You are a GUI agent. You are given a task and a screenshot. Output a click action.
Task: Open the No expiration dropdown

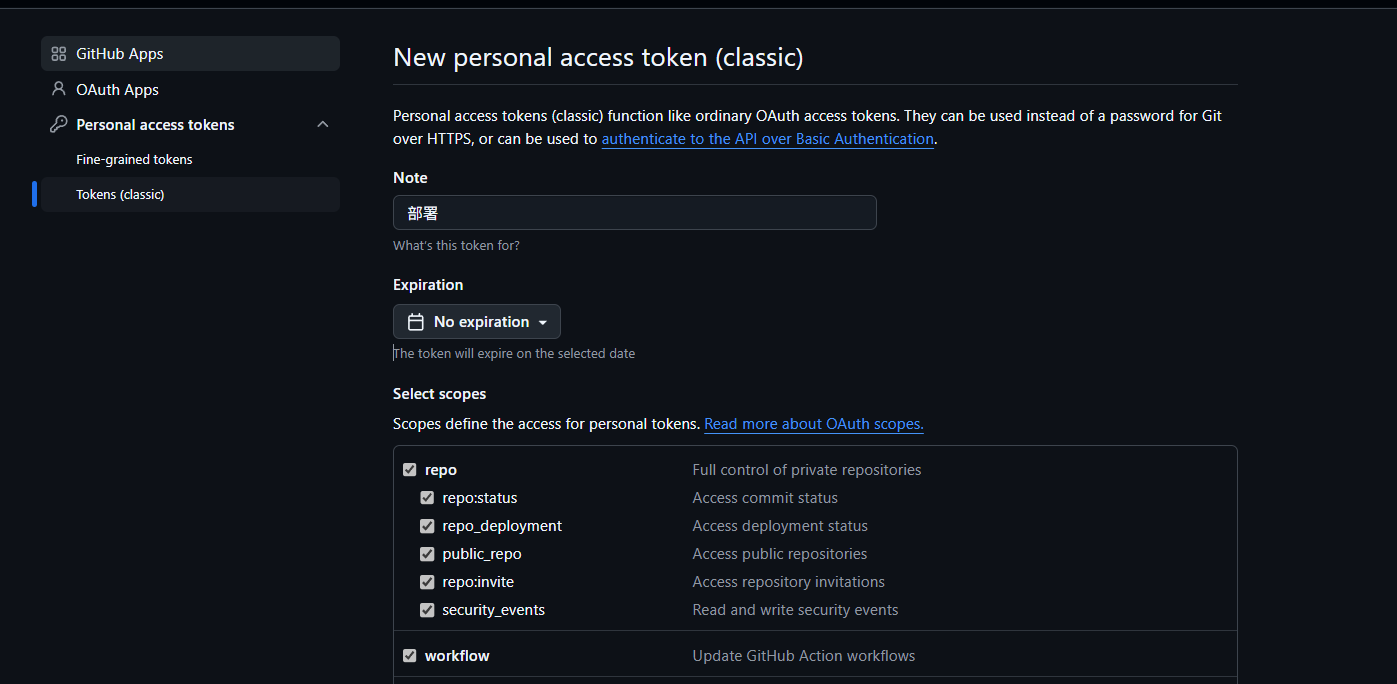(x=477, y=322)
